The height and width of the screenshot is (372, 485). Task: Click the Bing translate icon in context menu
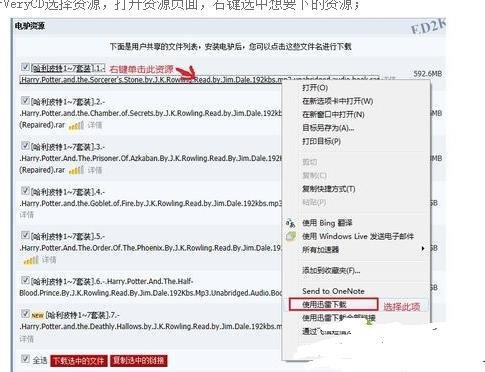pos(290,223)
